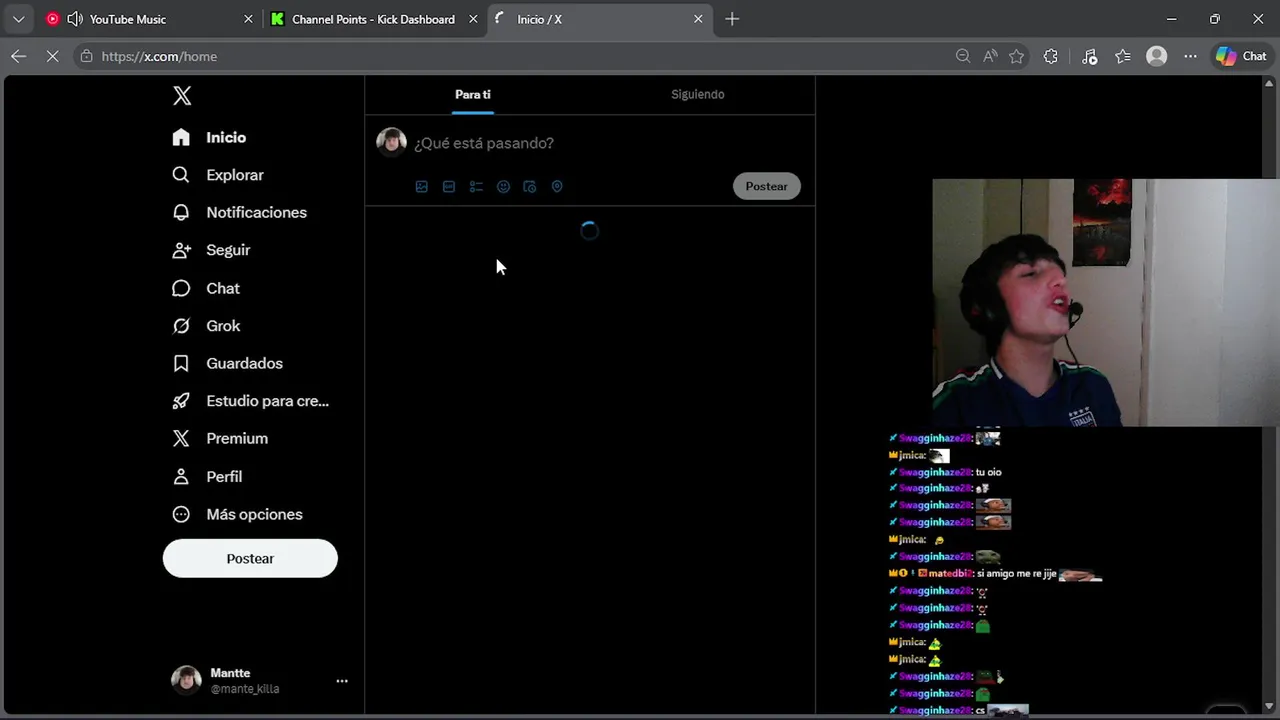Viewport: 1280px width, 720px height.
Task: Open Premium subscription page
Action: pyautogui.click(x=220, y=438)
